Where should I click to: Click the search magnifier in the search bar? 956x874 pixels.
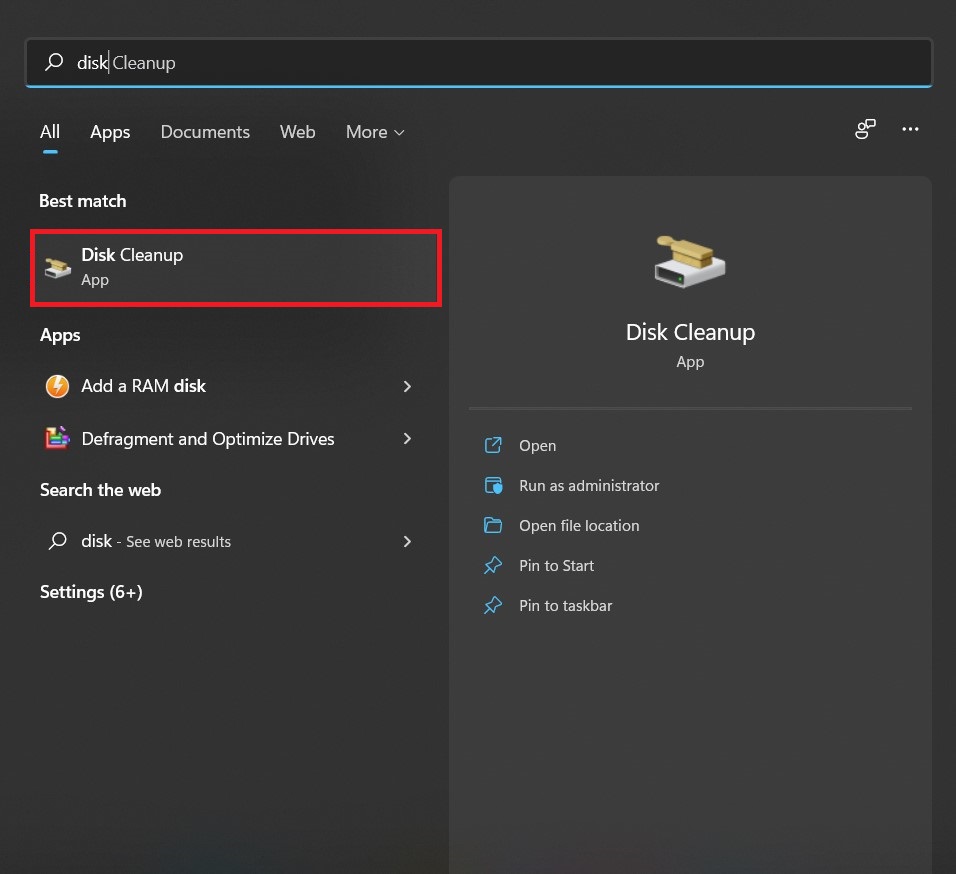(x=53, y=62)
